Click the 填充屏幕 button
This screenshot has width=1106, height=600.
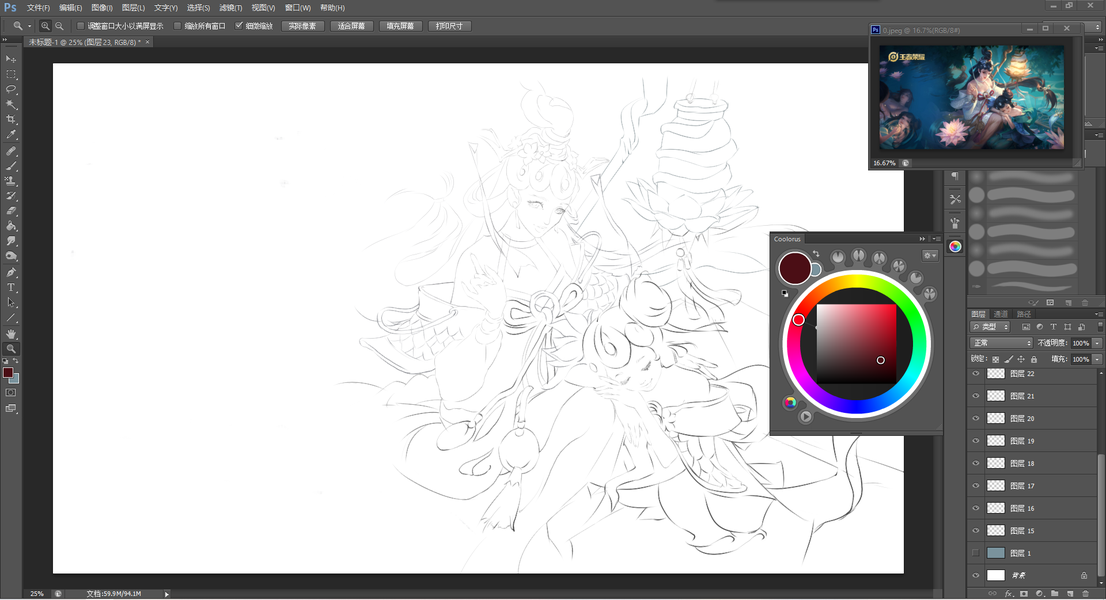(x=401, y=26)
